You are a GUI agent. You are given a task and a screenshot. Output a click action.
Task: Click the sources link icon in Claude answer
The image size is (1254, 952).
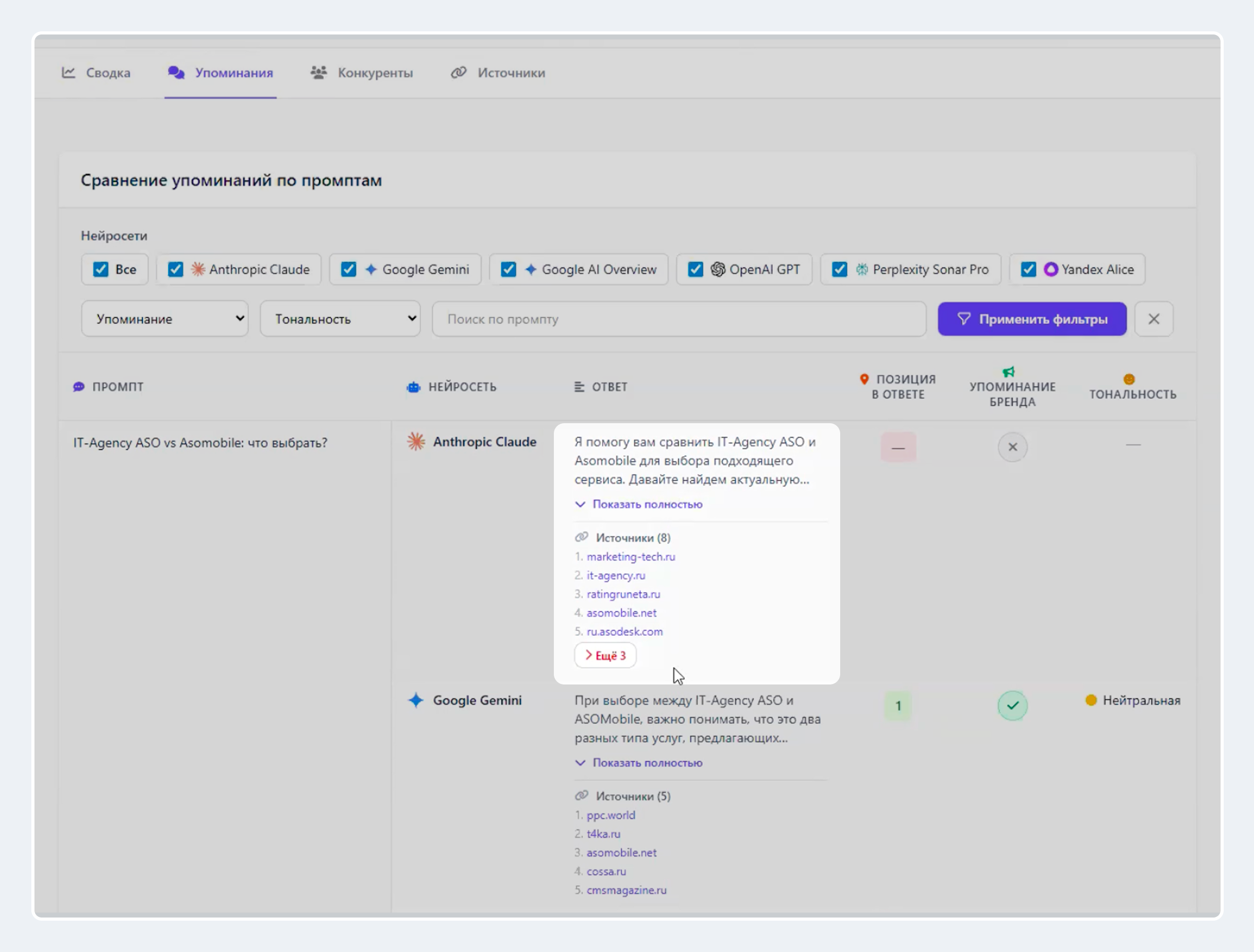tap(582, 538)
